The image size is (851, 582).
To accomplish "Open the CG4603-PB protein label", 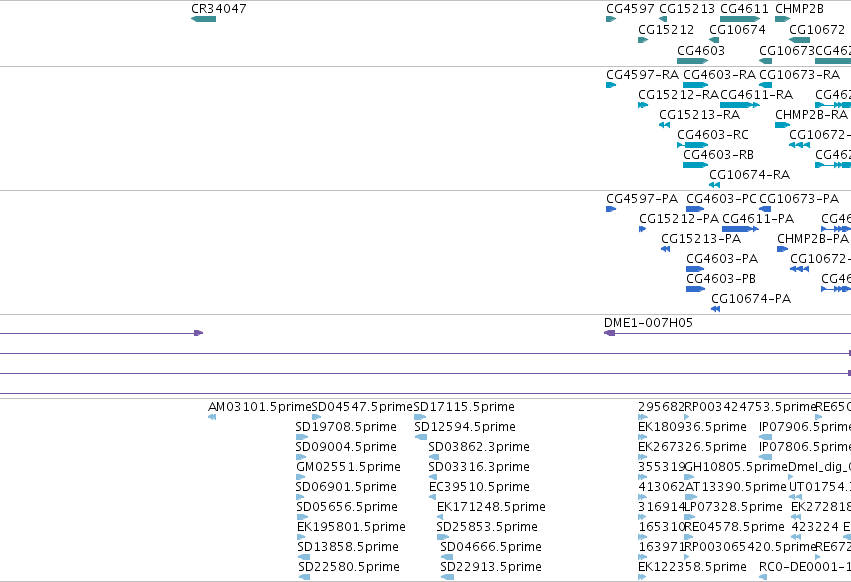I will [721, 279].
